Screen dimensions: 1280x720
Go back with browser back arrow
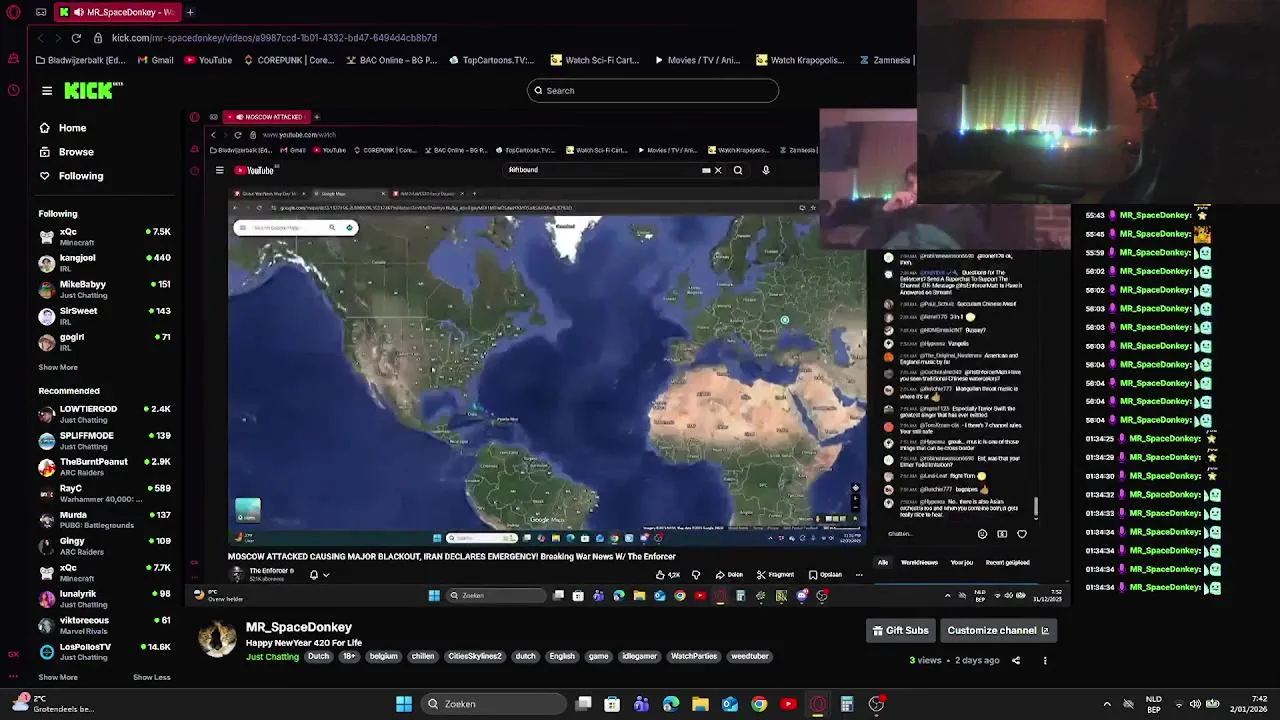click(40, 38)
